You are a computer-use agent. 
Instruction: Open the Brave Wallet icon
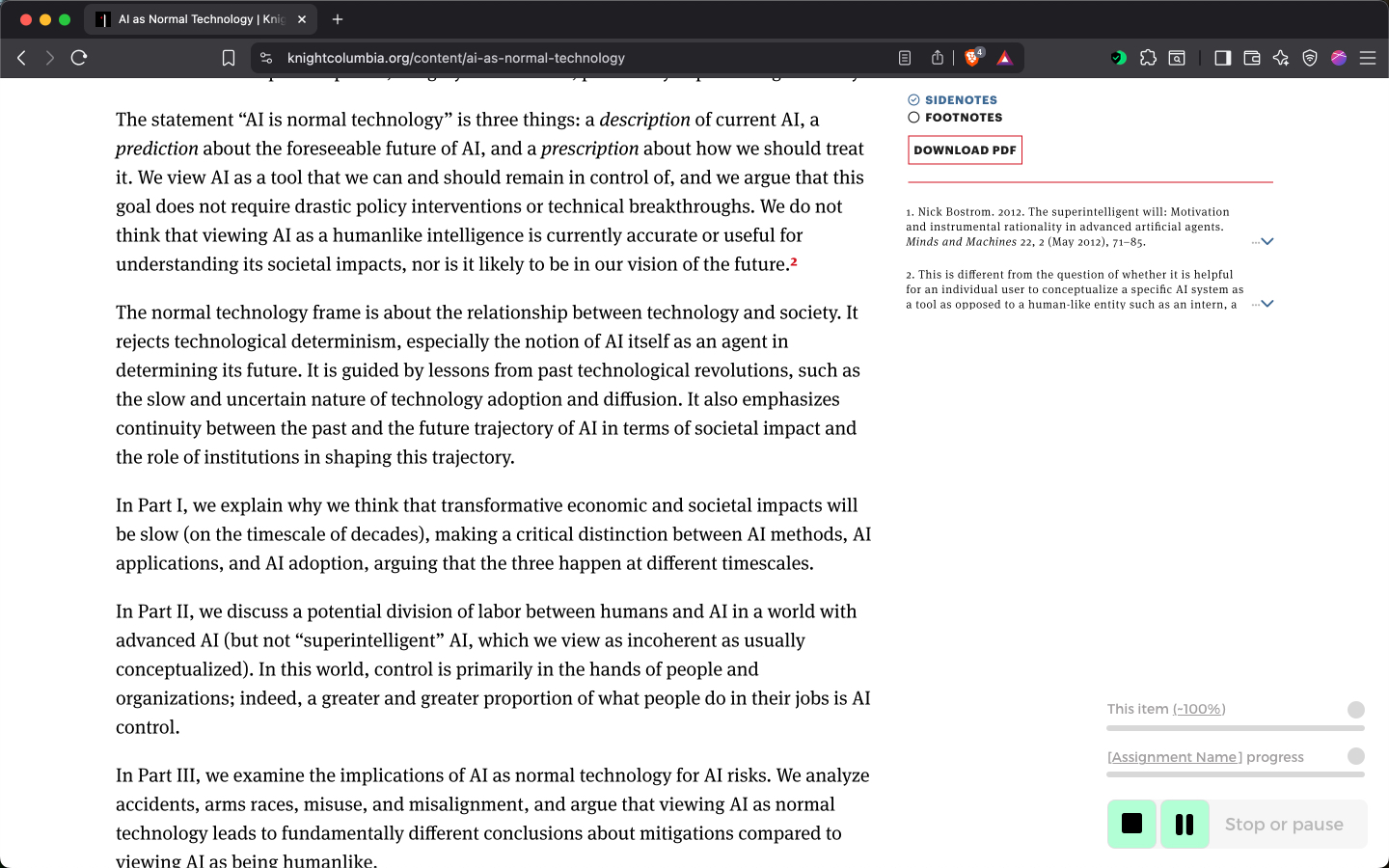[1252, 58]
